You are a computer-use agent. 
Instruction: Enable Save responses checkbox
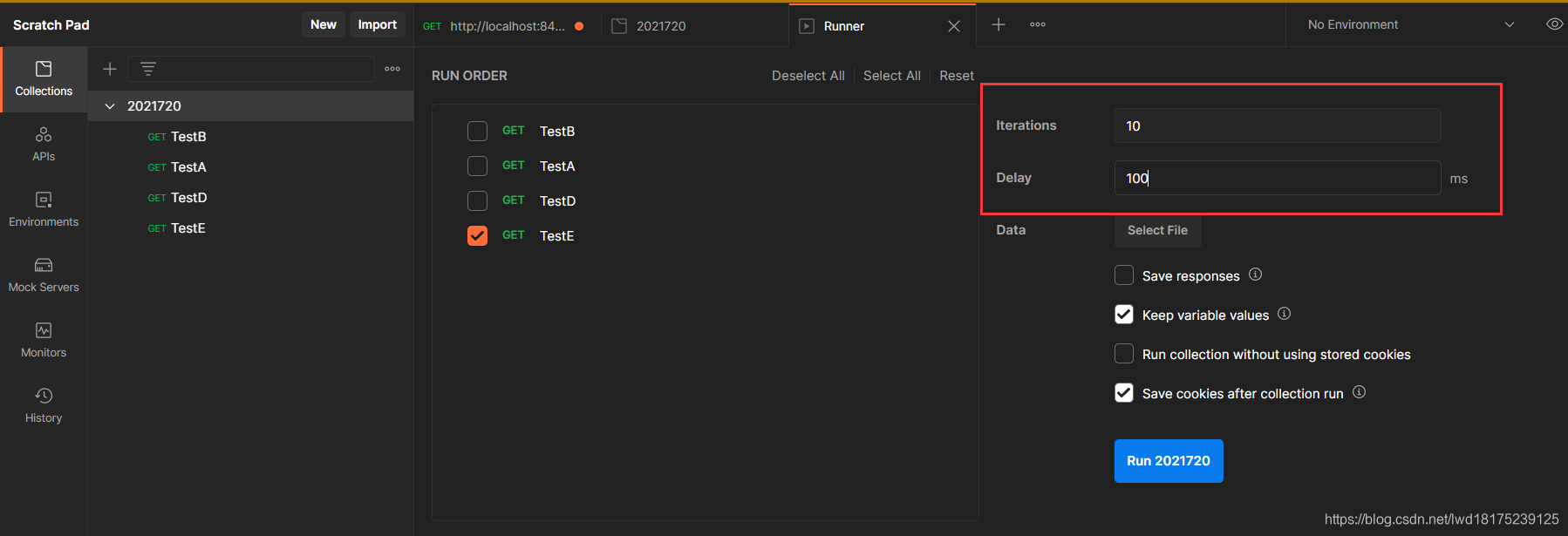coord(1124,275)
